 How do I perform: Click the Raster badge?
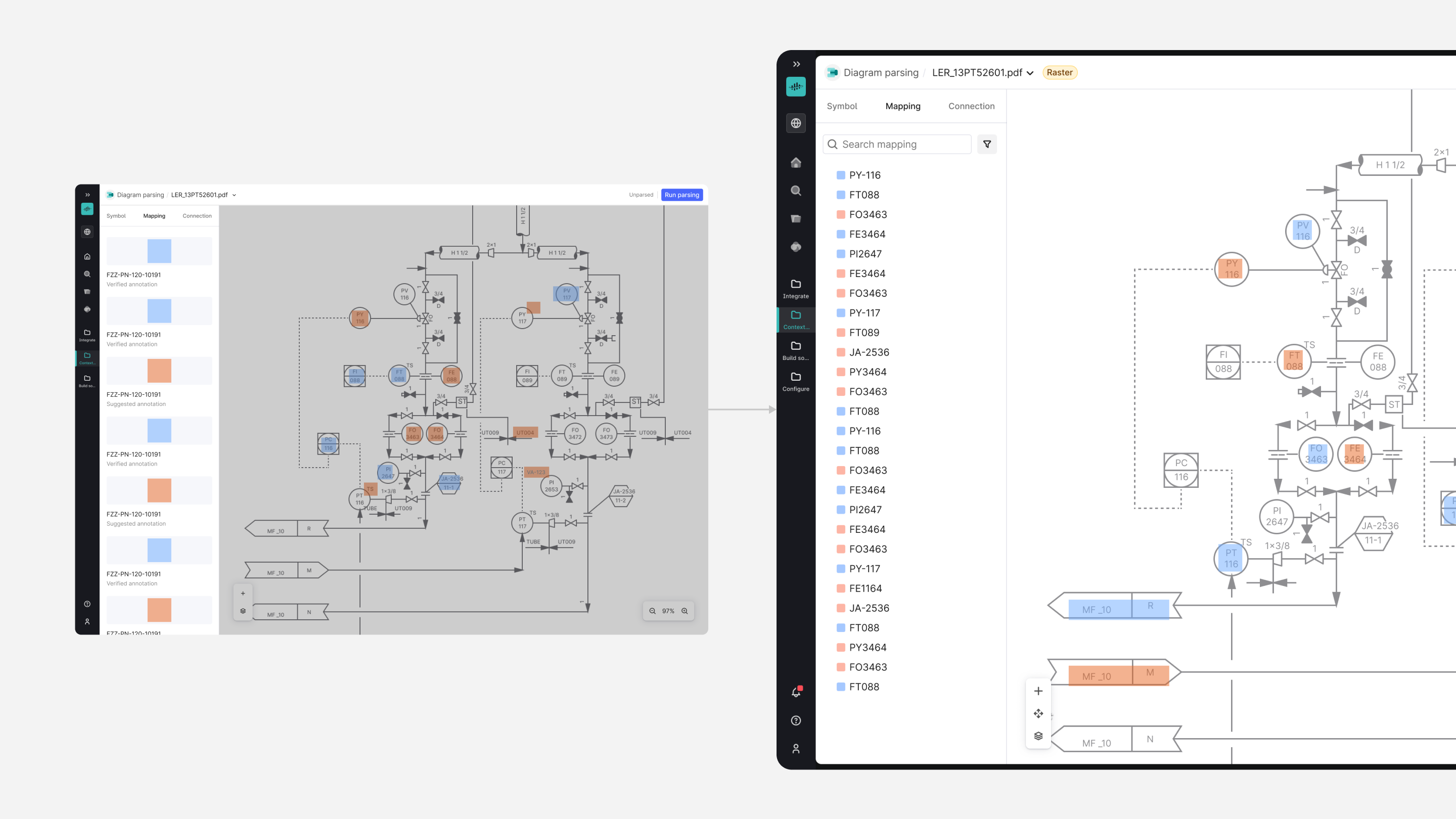click(1059, 72)
